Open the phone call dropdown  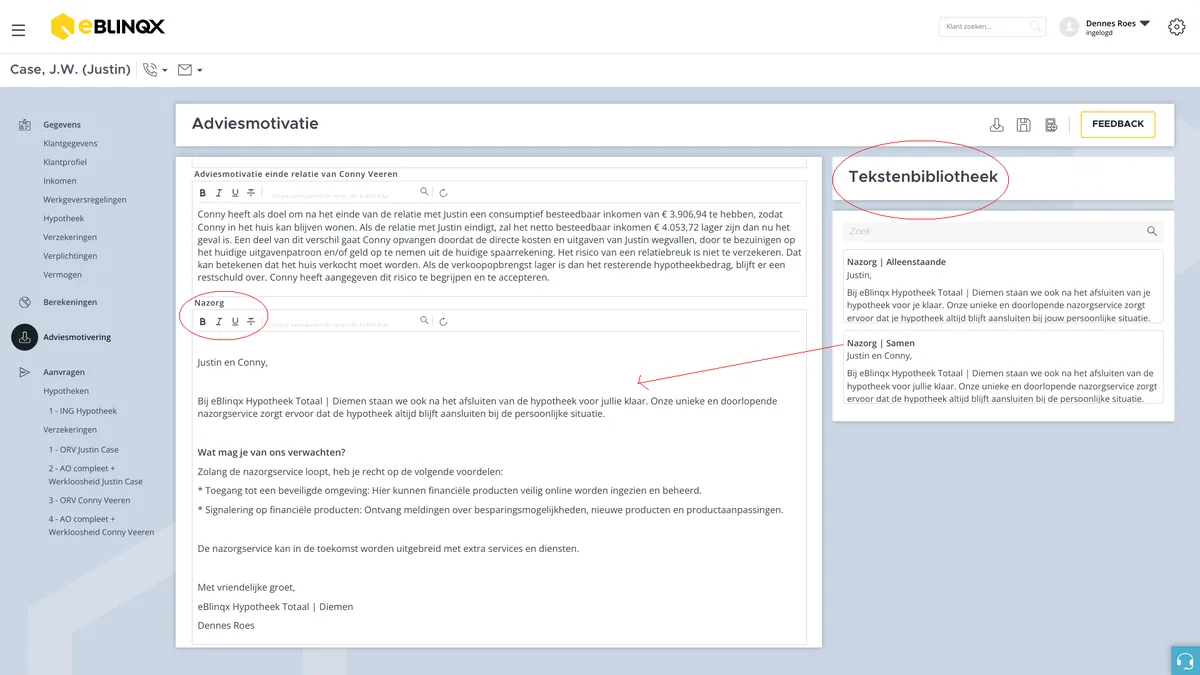[155, 70]
